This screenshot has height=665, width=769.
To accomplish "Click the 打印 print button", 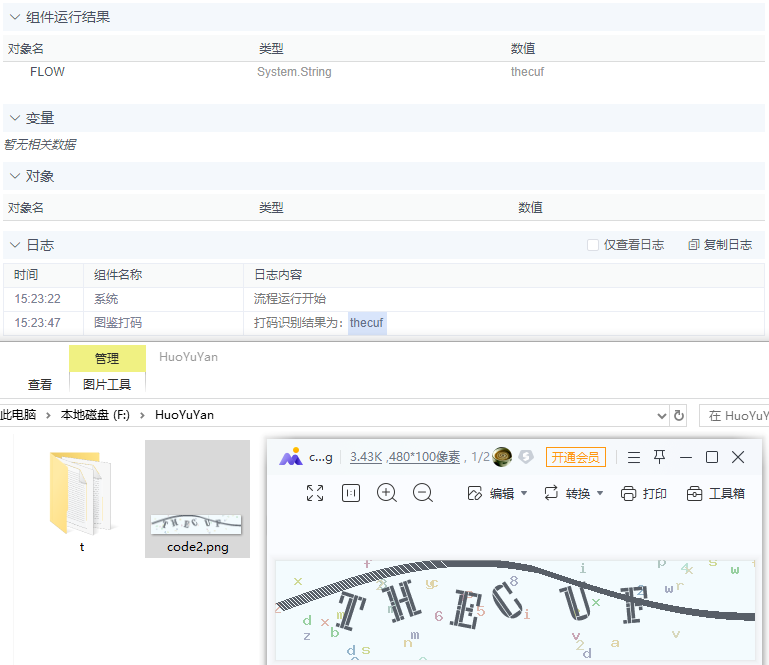I will click(x=643, y=493).
